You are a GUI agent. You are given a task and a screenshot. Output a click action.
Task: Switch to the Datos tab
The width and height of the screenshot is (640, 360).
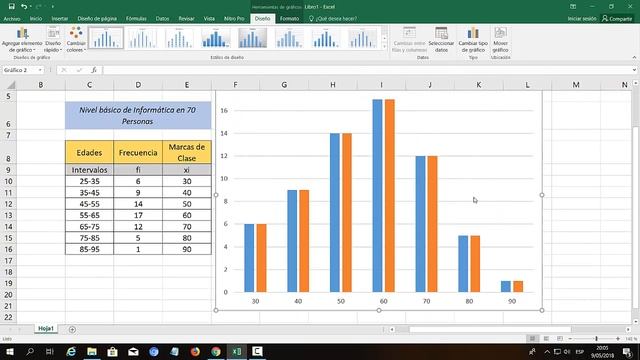coord(162,19)
